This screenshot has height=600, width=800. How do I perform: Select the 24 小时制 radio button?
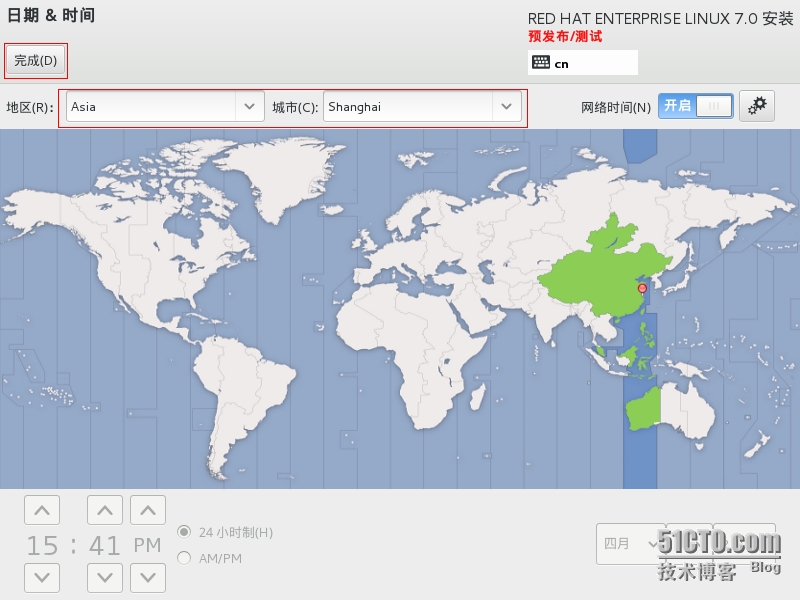click(184, 532)
